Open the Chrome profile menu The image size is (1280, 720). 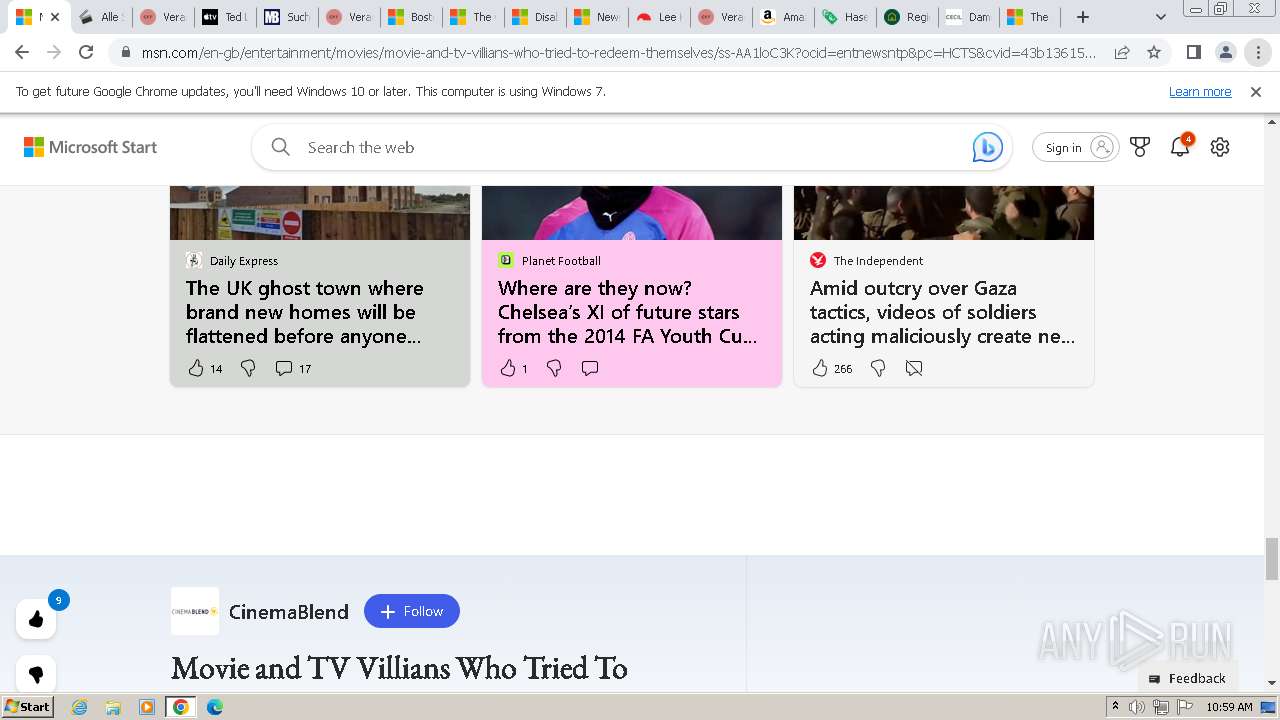[x=1225, y=52]
